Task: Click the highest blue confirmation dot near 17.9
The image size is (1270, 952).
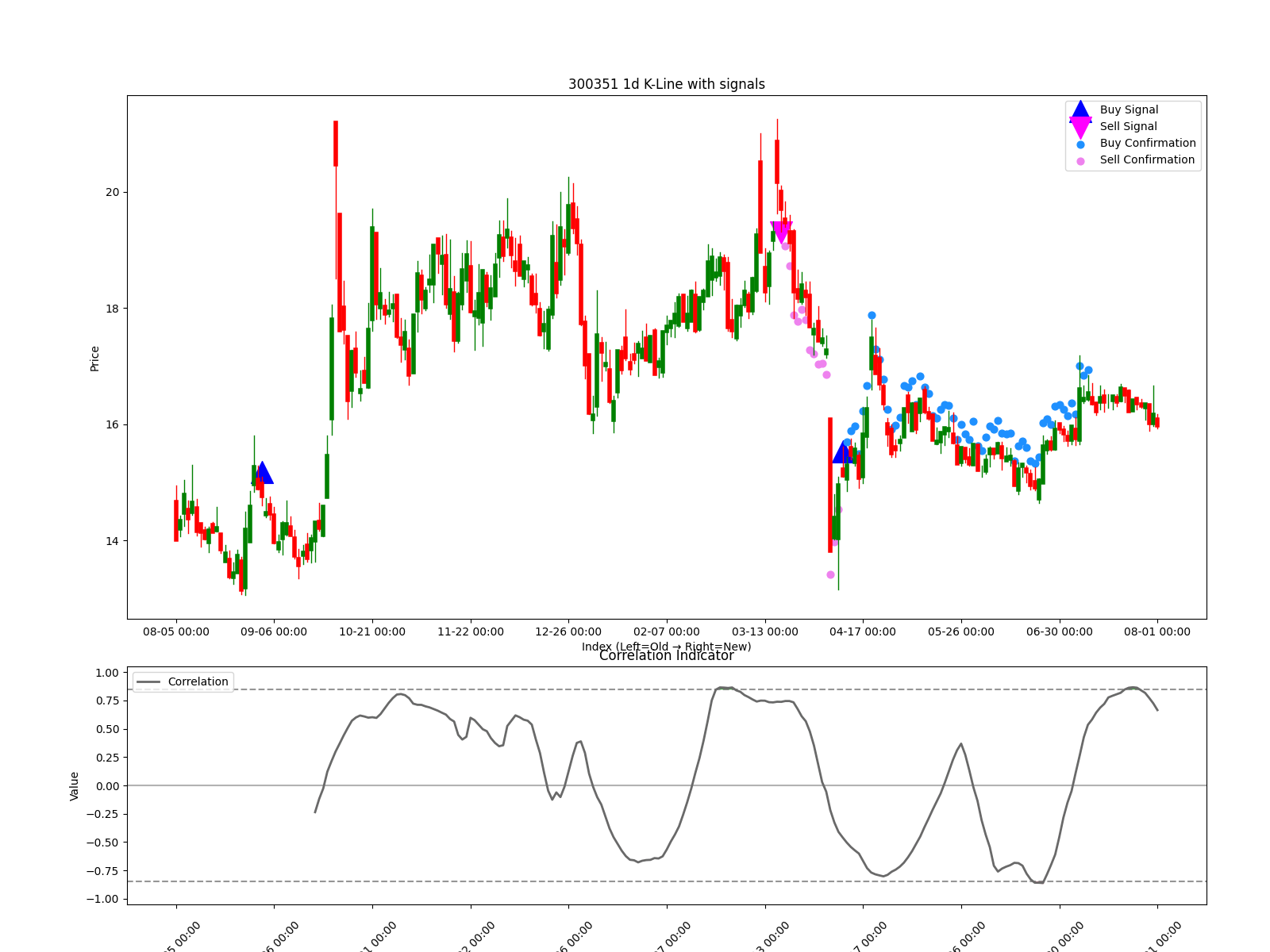Action: (x=872, y=315)
